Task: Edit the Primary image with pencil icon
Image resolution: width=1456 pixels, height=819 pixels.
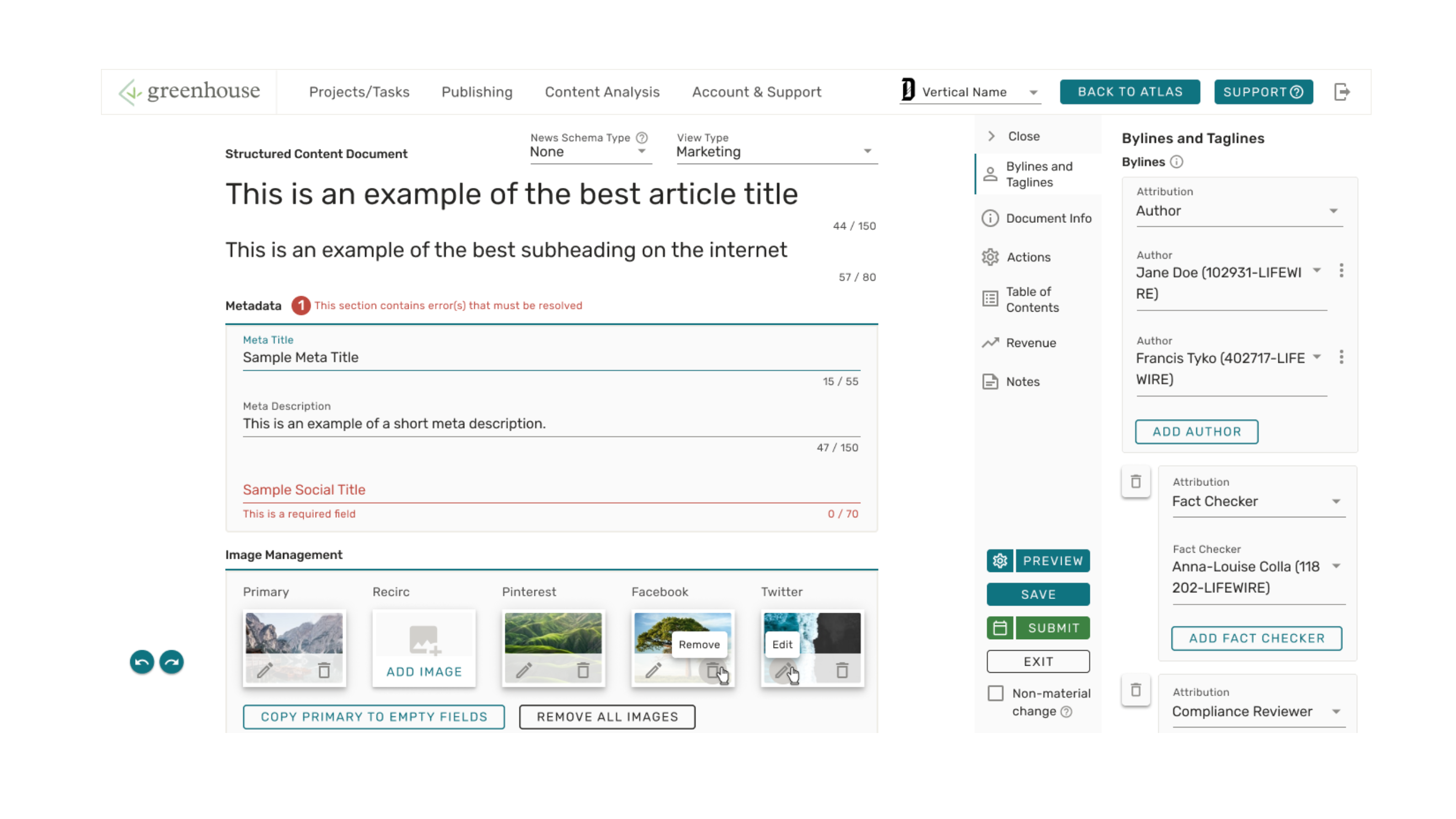Action: pyautogui.click(x=265, y=670)
